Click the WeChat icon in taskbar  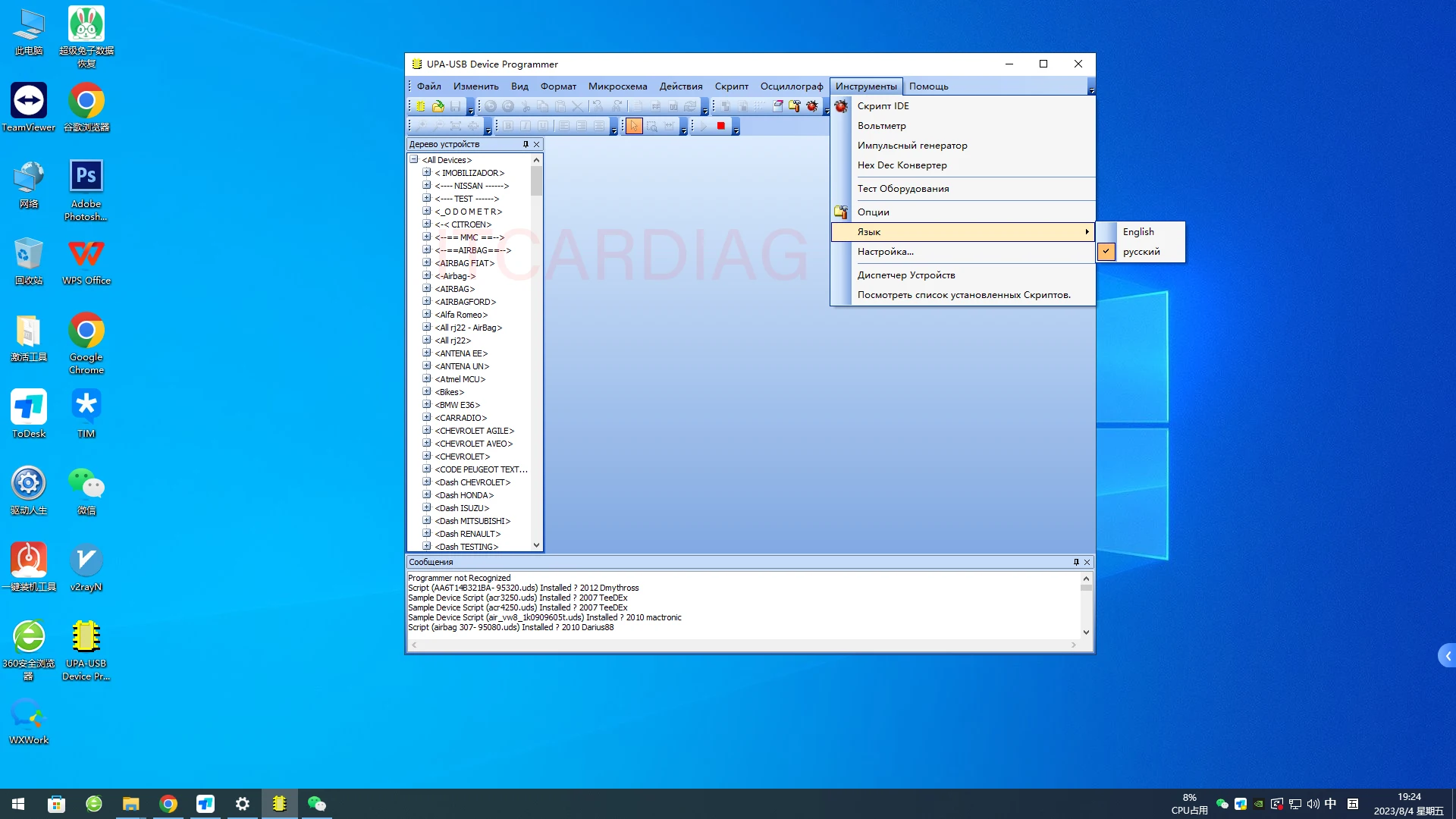[x=316, y=804]
